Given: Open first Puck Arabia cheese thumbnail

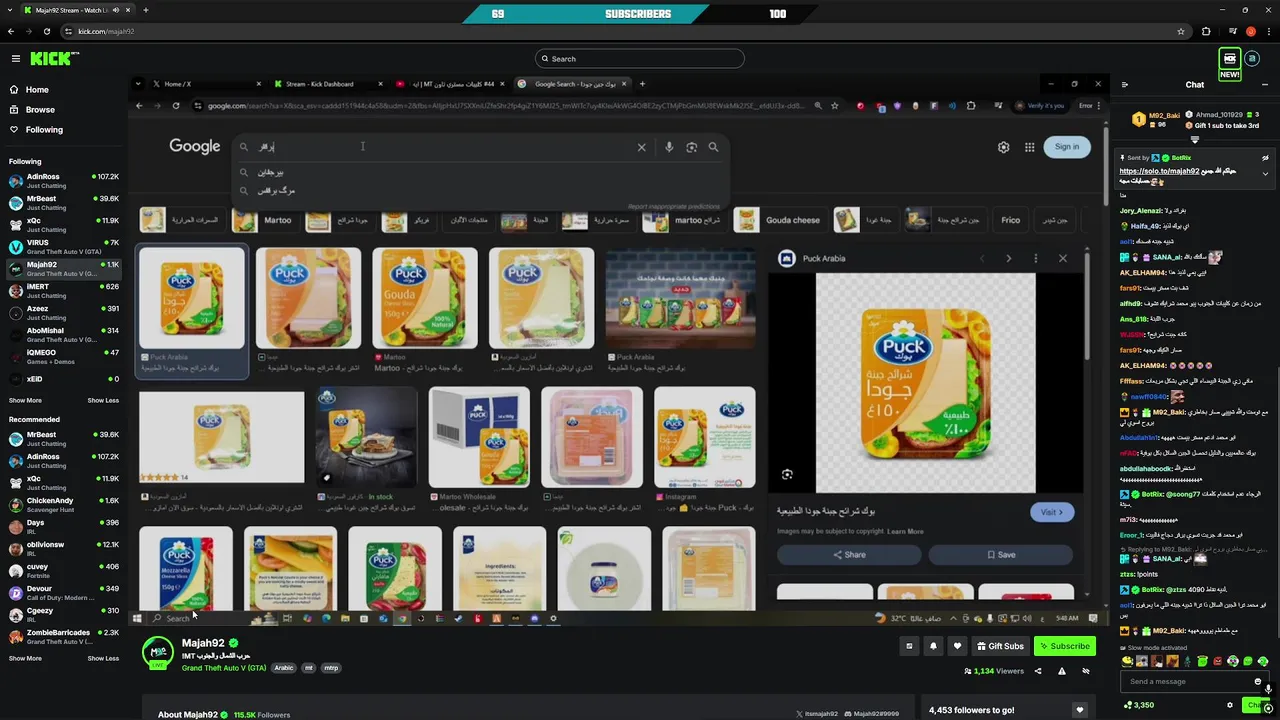Looking at the screenshot, I should pos(191,298).
